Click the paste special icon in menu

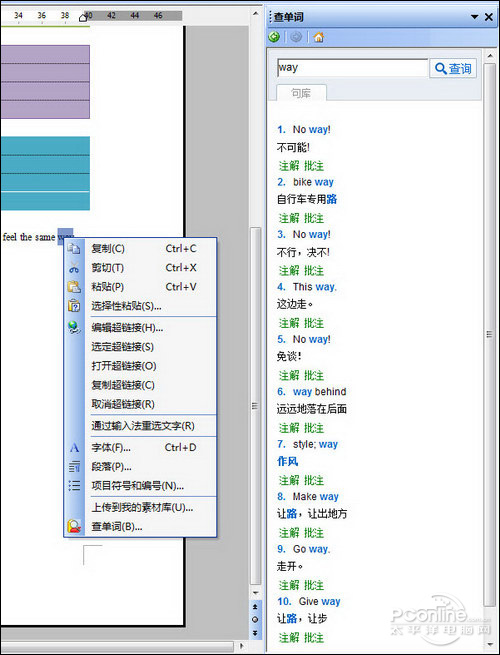pyautogui.click(x=74, y=306)
